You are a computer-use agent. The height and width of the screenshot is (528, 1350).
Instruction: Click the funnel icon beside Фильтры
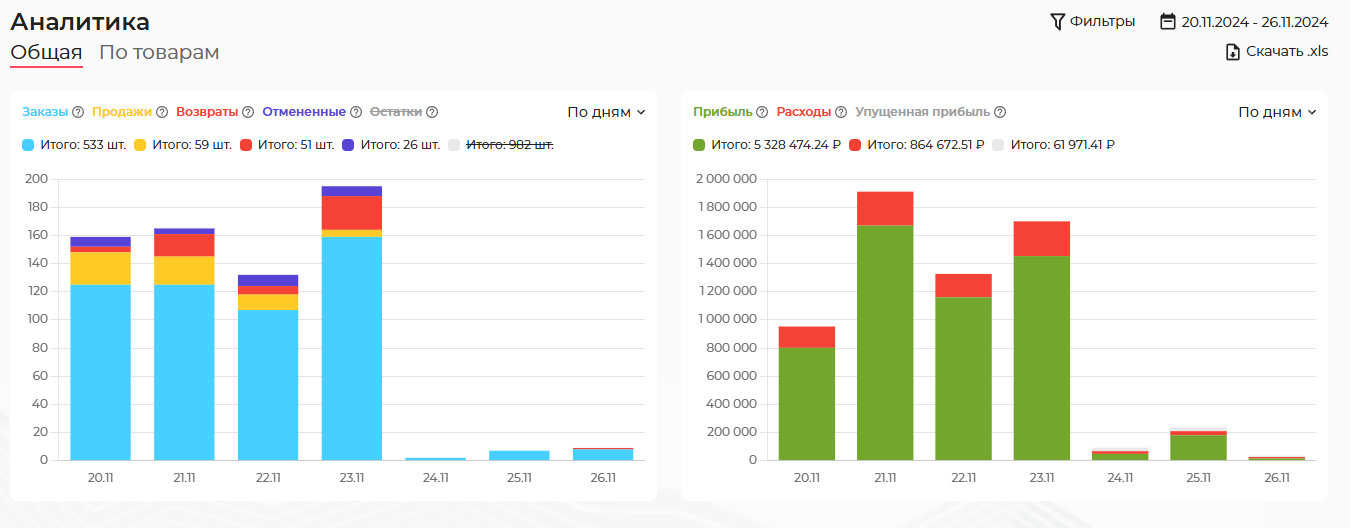(1057, 21)
